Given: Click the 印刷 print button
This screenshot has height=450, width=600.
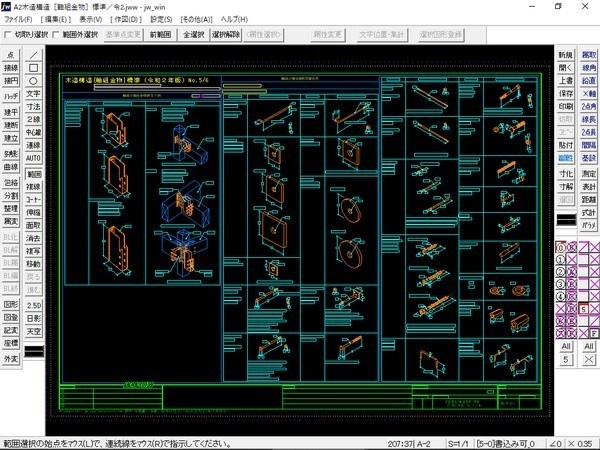Looking at the screenshot, I should point(566,106).
